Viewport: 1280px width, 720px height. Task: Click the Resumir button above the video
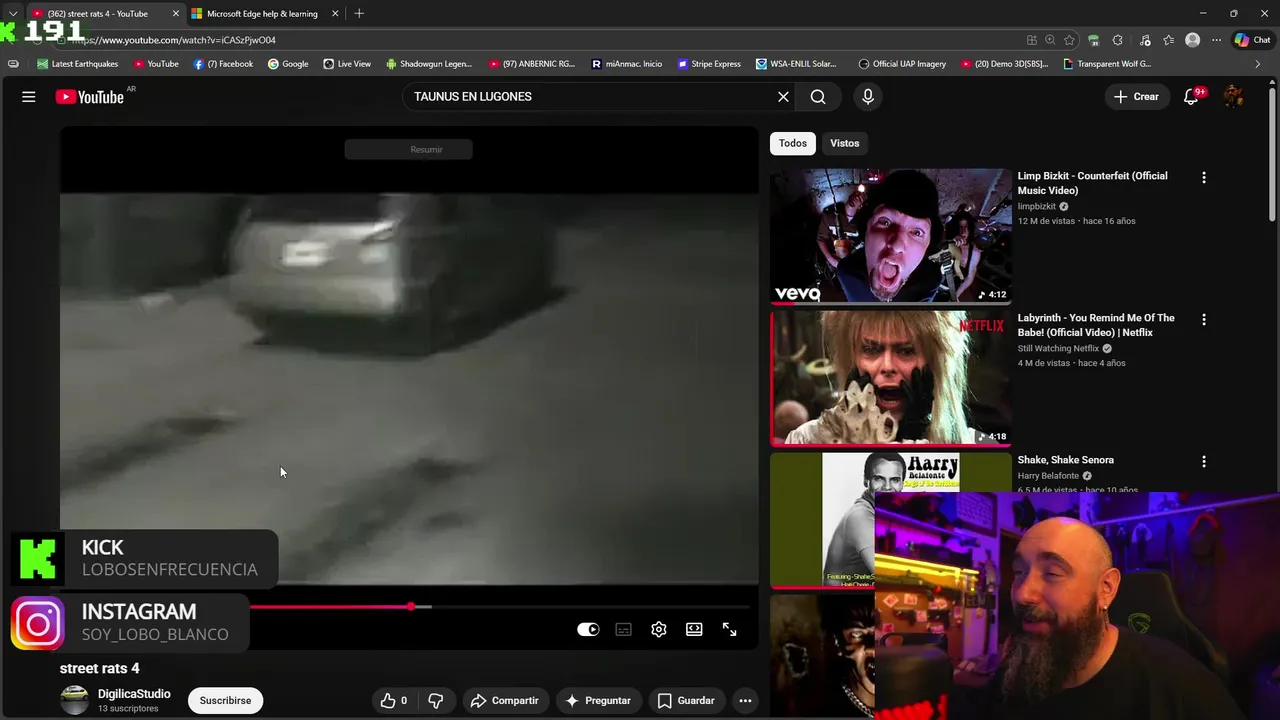tap(408, 149)
